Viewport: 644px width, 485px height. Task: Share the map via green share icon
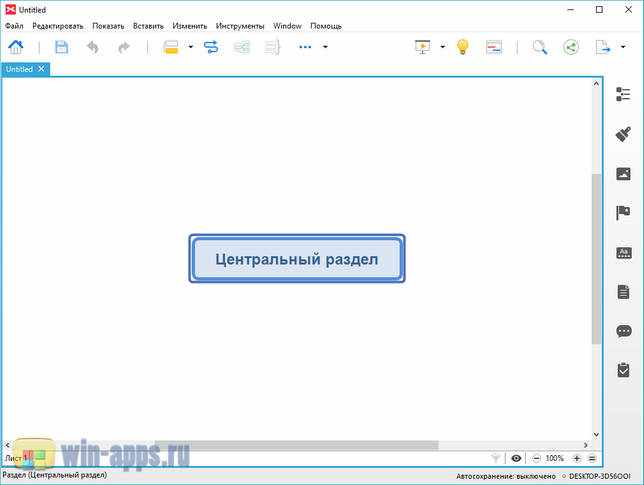[x=570, y=47]
